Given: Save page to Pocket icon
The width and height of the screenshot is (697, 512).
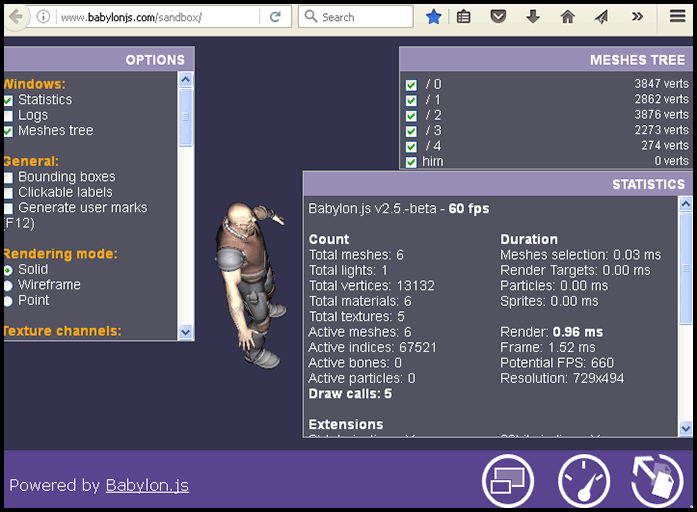Looking at the screenshot, I should (x=498, y=17).
